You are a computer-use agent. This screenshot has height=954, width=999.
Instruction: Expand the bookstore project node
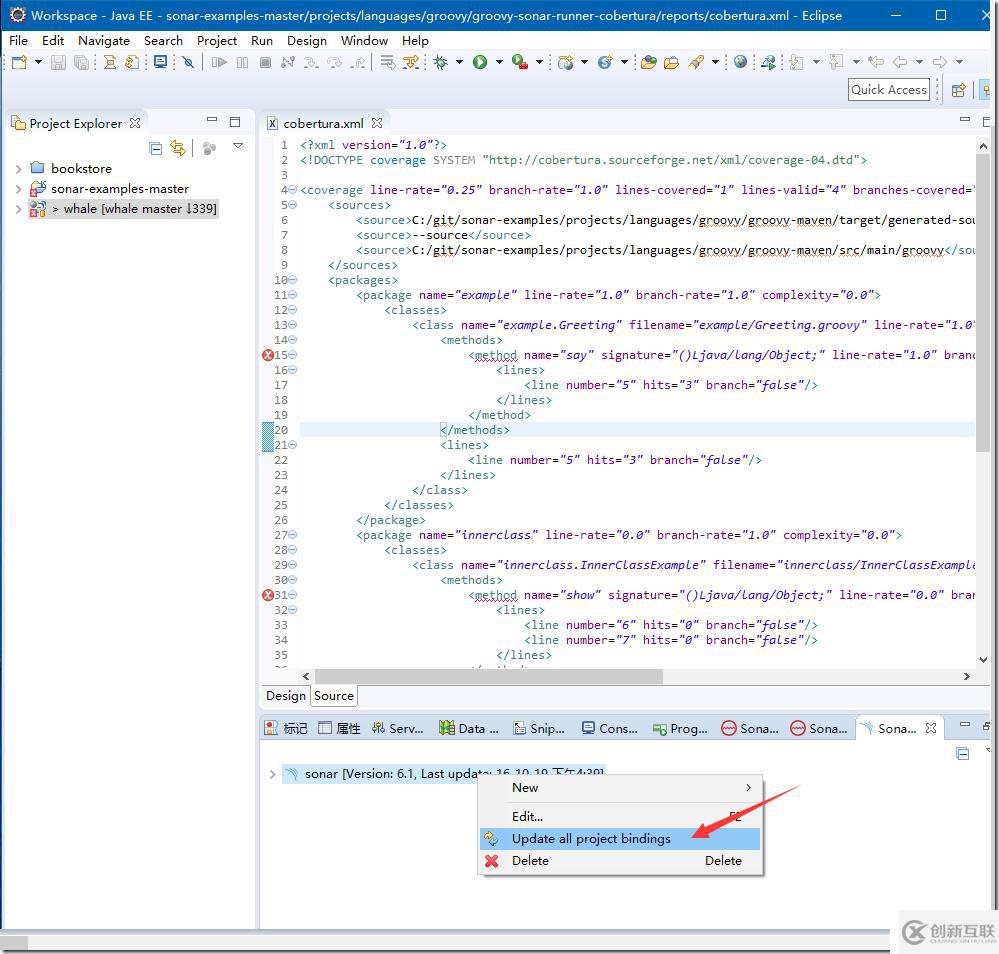coord(18,169)
